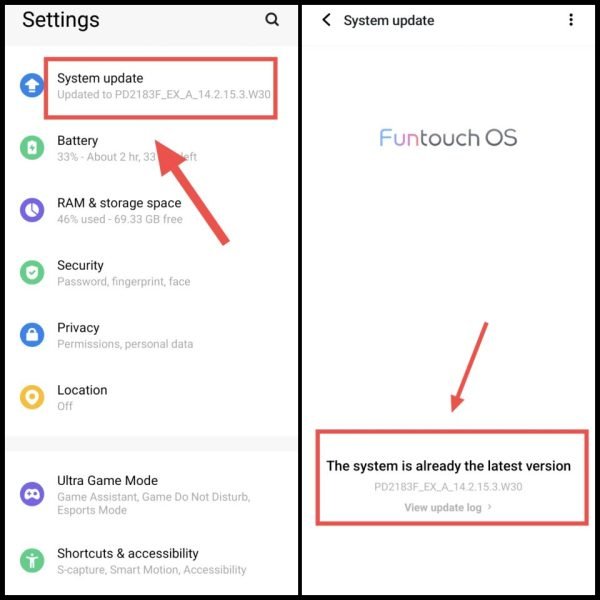600x600 pixels.
Task: Click the blue System update arrow icon
Action: coord(32,85)
